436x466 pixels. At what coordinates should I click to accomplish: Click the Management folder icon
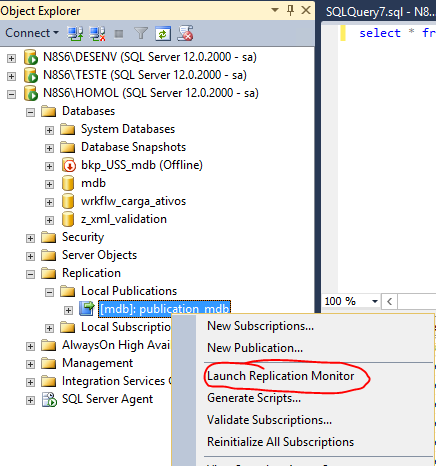49,363
